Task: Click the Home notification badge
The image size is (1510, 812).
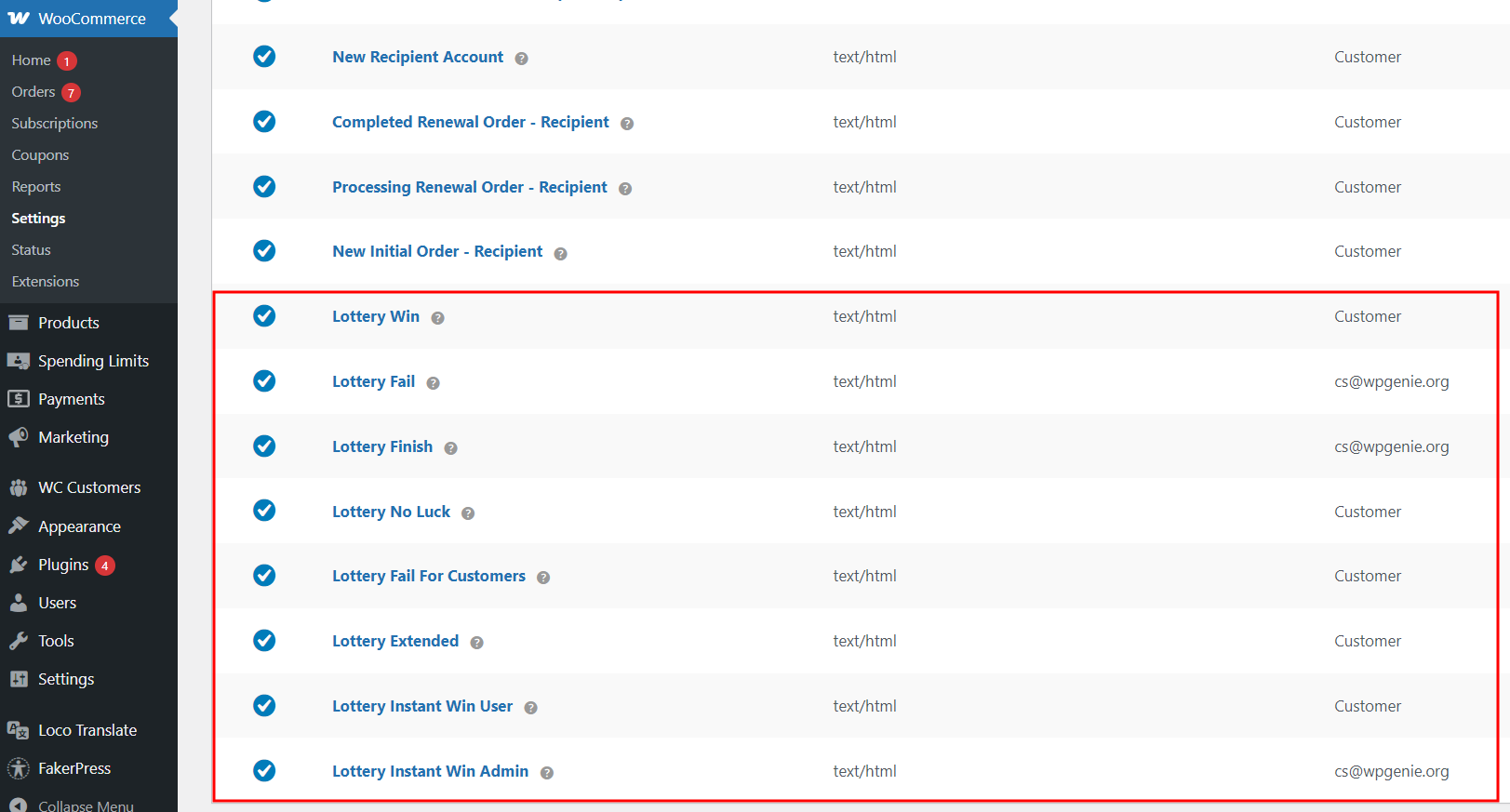Action: pyautogui.click(x=67, y=61)
